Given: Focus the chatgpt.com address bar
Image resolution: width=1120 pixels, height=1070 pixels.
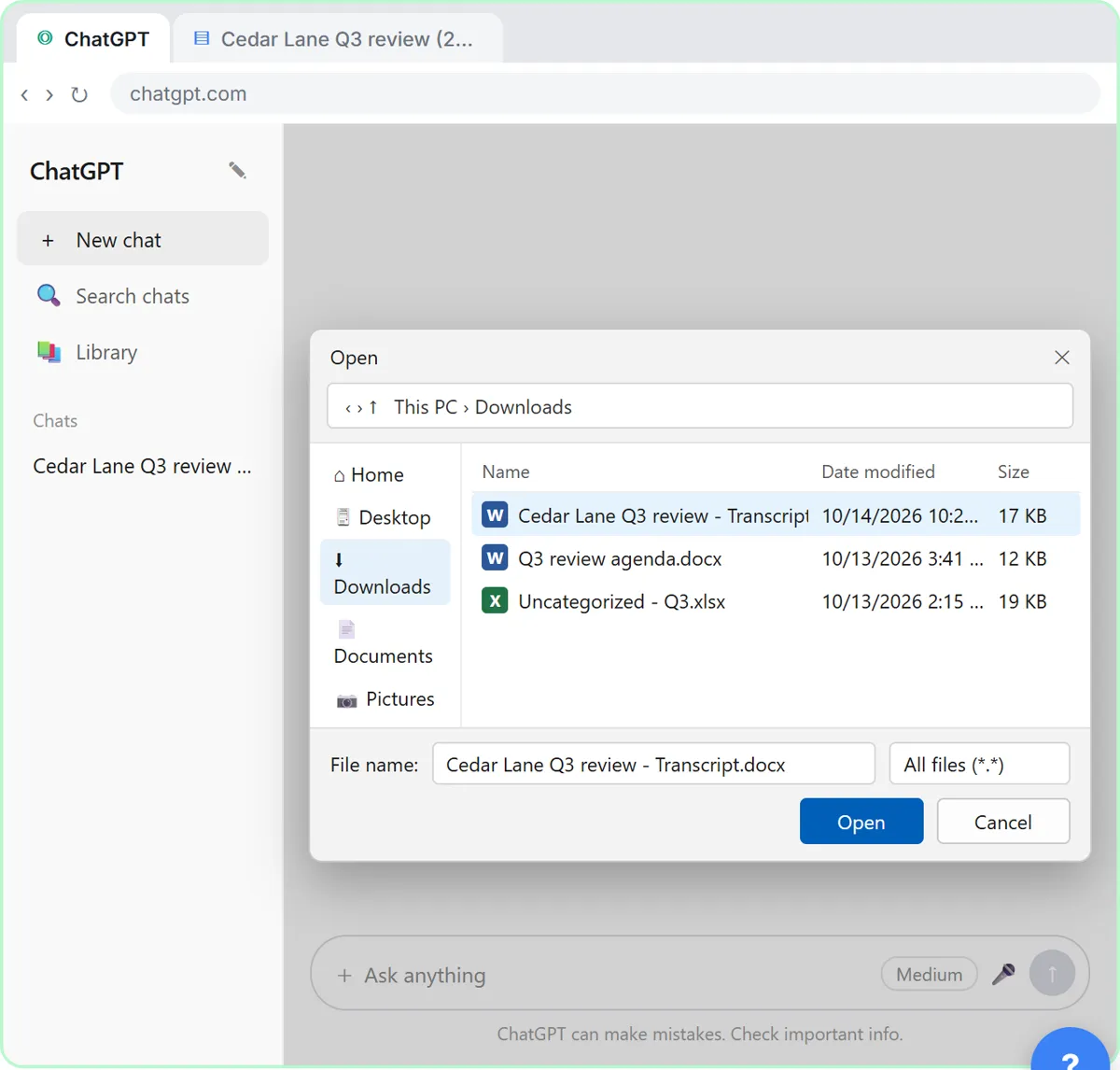Looking at the screenshot, I should coord(605,93).
